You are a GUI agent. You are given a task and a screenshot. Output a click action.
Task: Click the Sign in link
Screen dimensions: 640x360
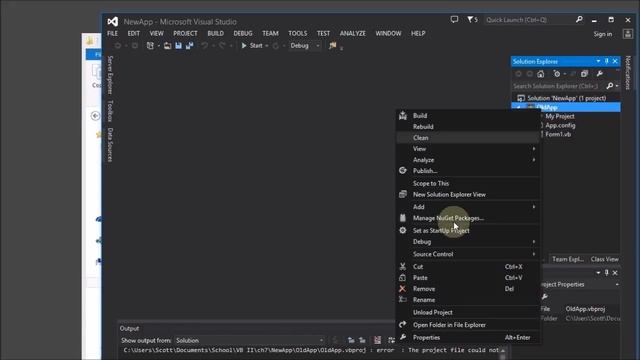pos(603,34)
